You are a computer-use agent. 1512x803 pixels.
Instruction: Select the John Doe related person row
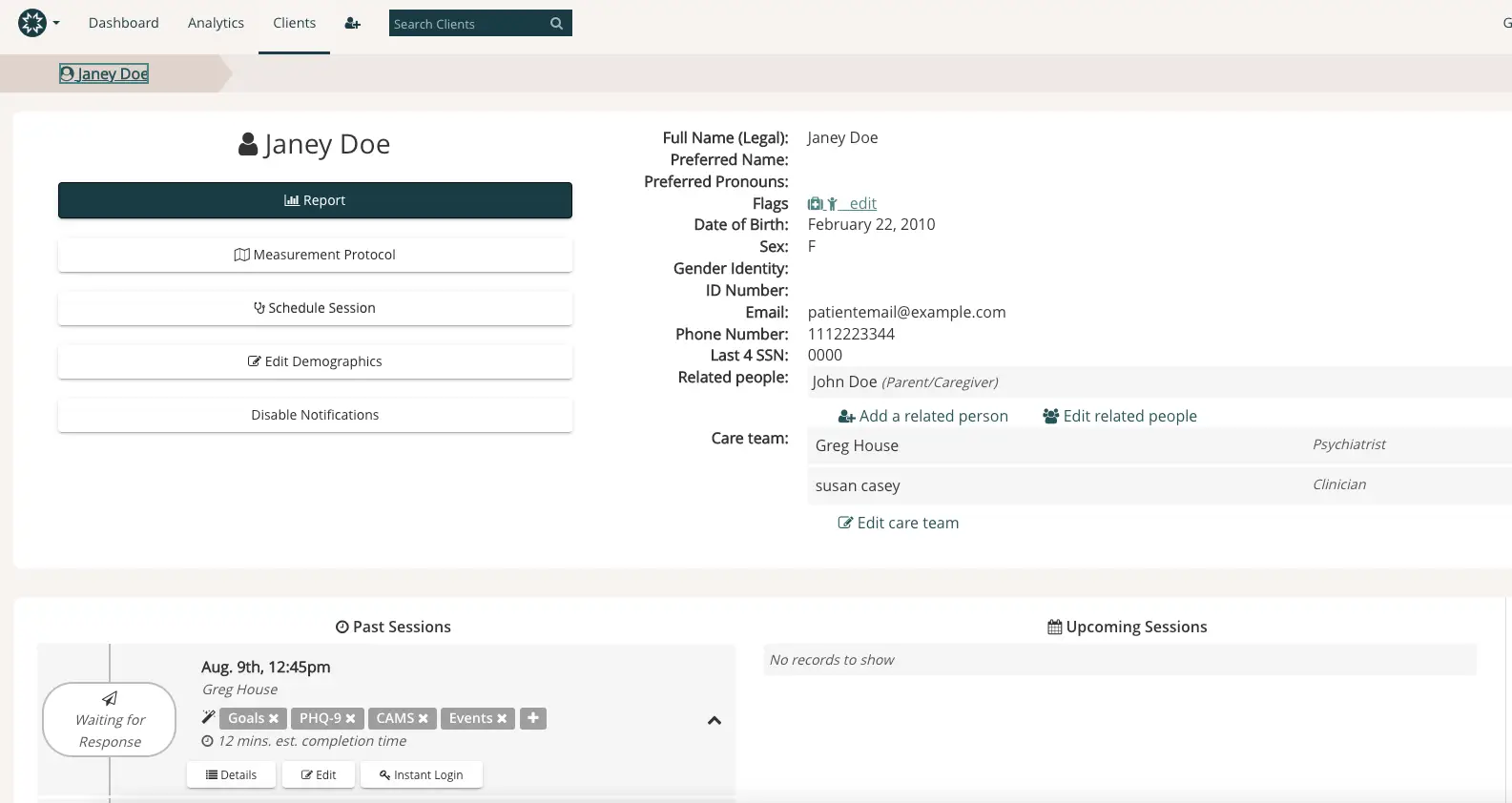click(x=1159, y=381)
